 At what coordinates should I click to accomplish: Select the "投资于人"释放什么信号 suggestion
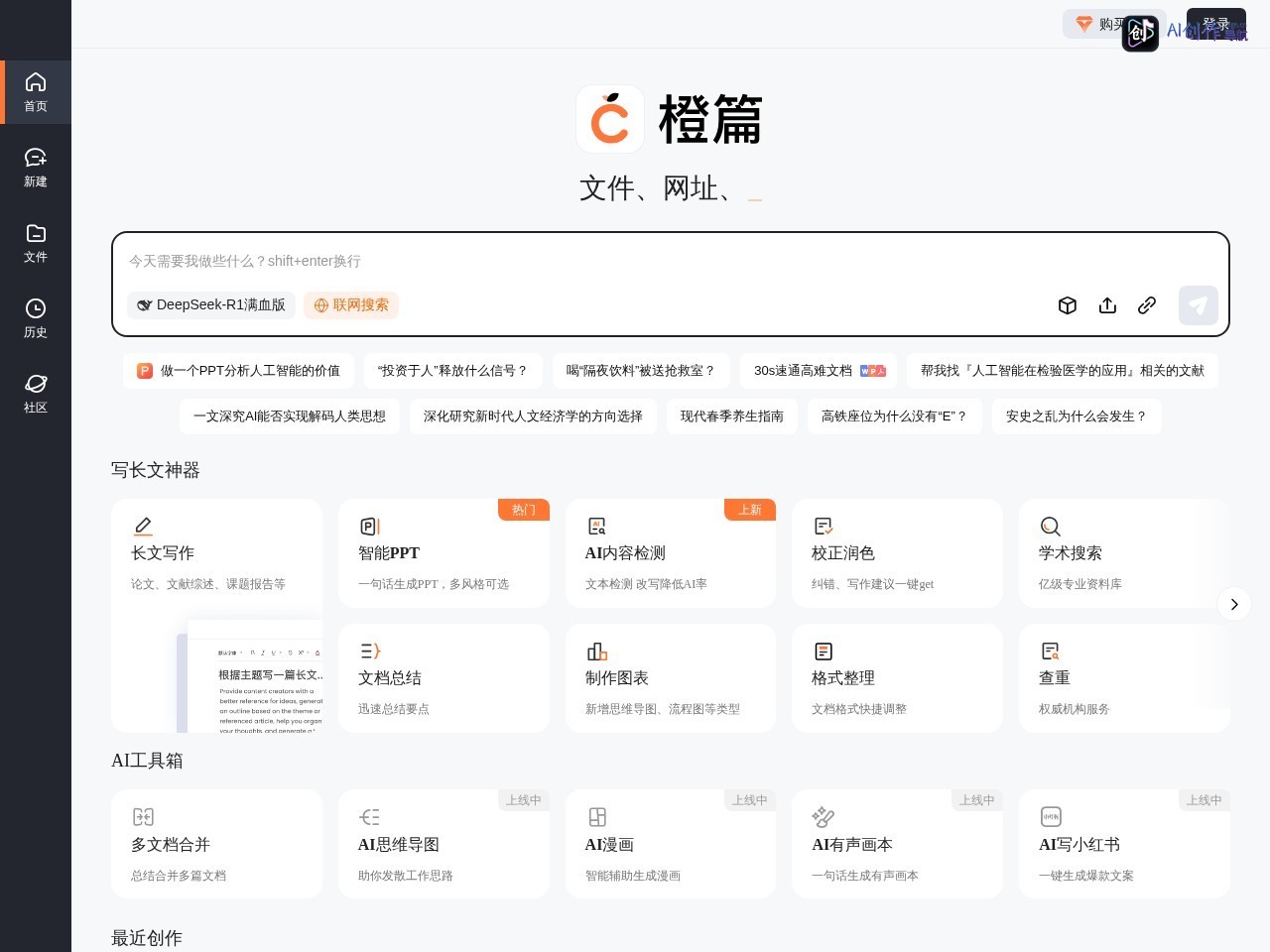tap(452, 371)
